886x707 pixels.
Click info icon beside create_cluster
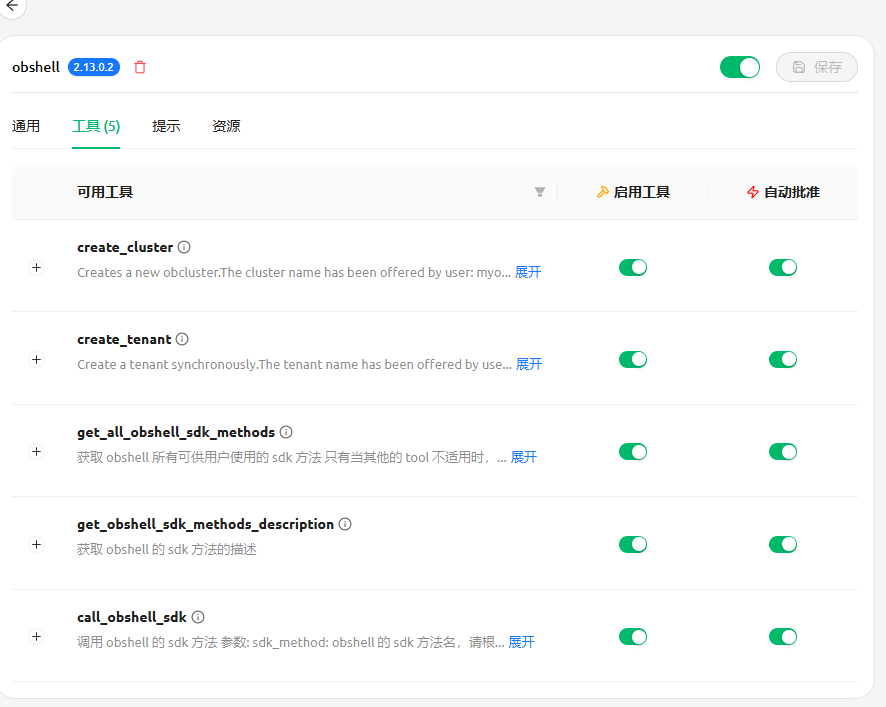(x=184, y=247)
